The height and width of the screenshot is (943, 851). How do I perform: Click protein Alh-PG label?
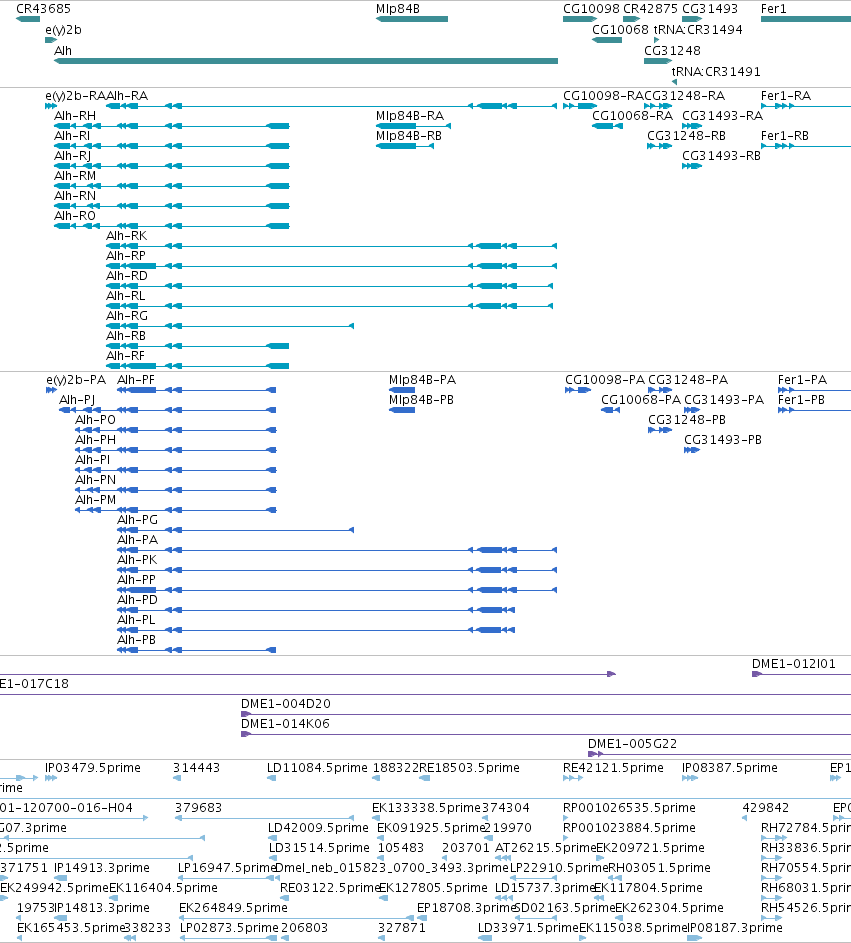coord(138,520)
